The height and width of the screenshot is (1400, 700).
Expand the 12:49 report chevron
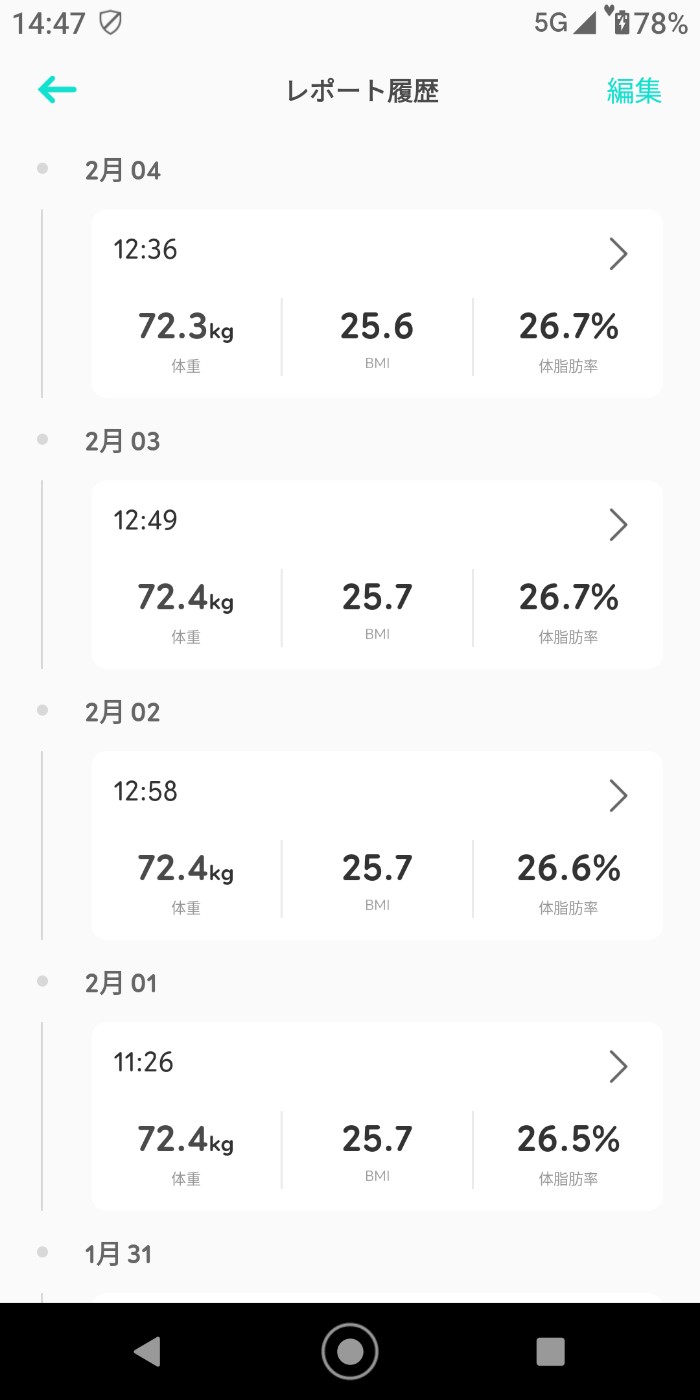pyautogui.click(x=618, y=525)
